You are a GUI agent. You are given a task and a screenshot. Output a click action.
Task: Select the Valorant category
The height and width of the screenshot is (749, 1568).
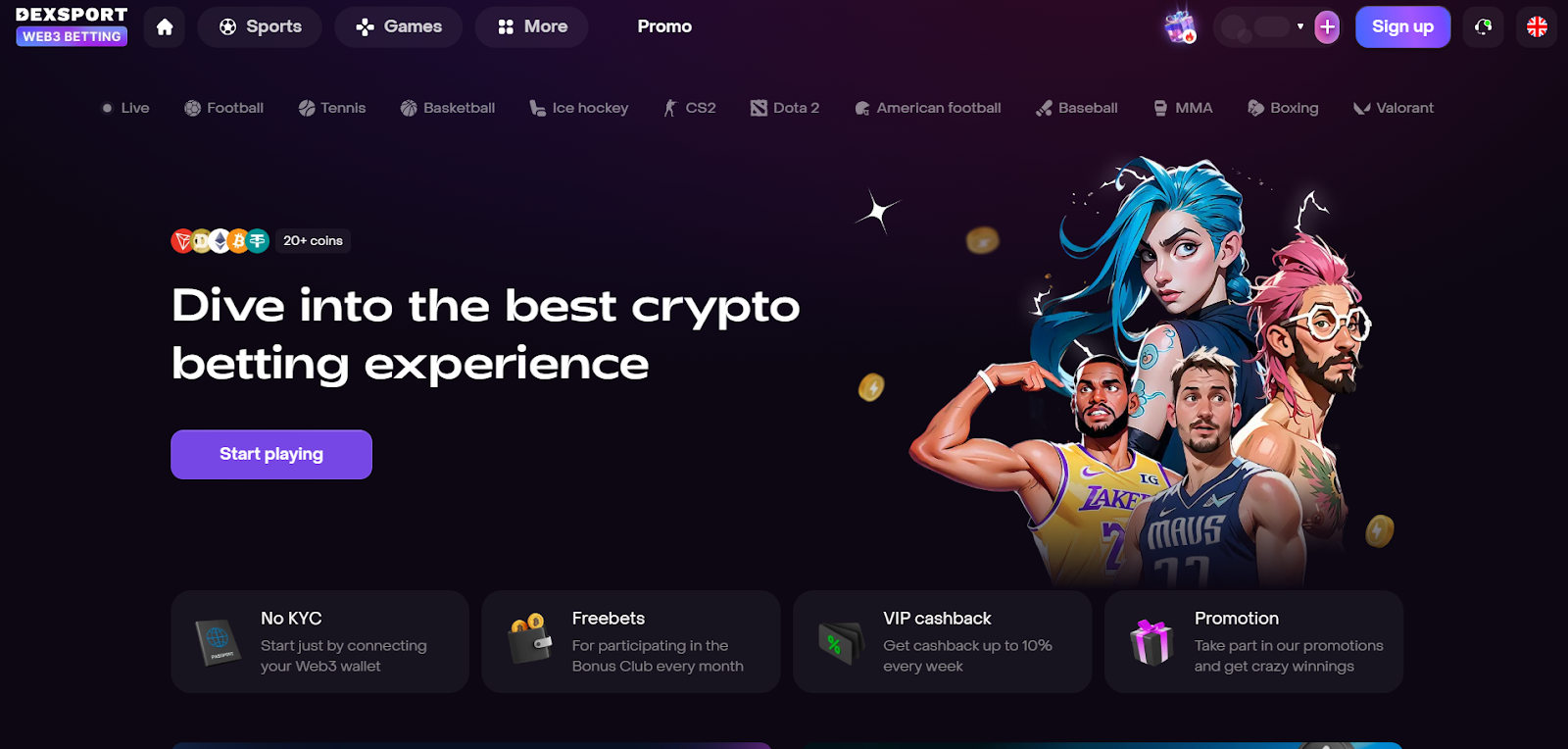point(1393,108)
